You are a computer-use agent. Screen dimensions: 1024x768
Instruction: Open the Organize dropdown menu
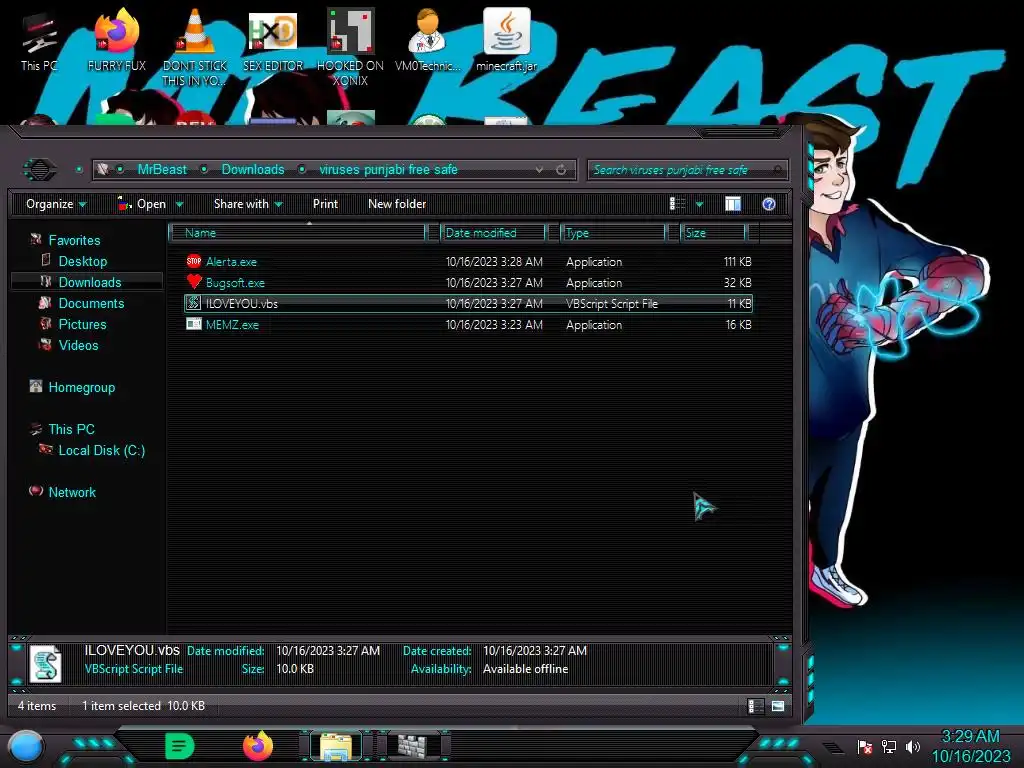56,204
